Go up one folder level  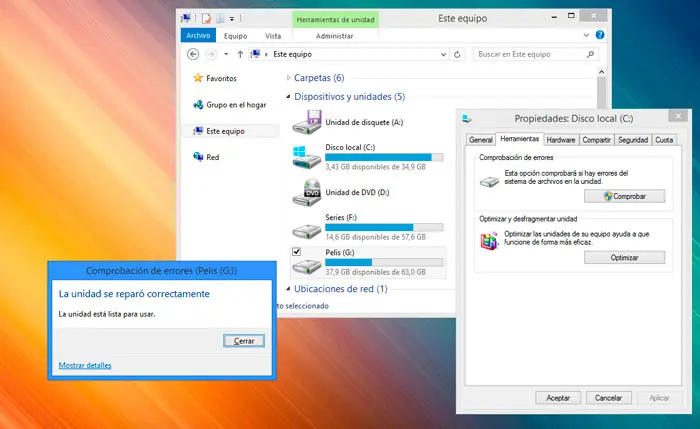240,54
